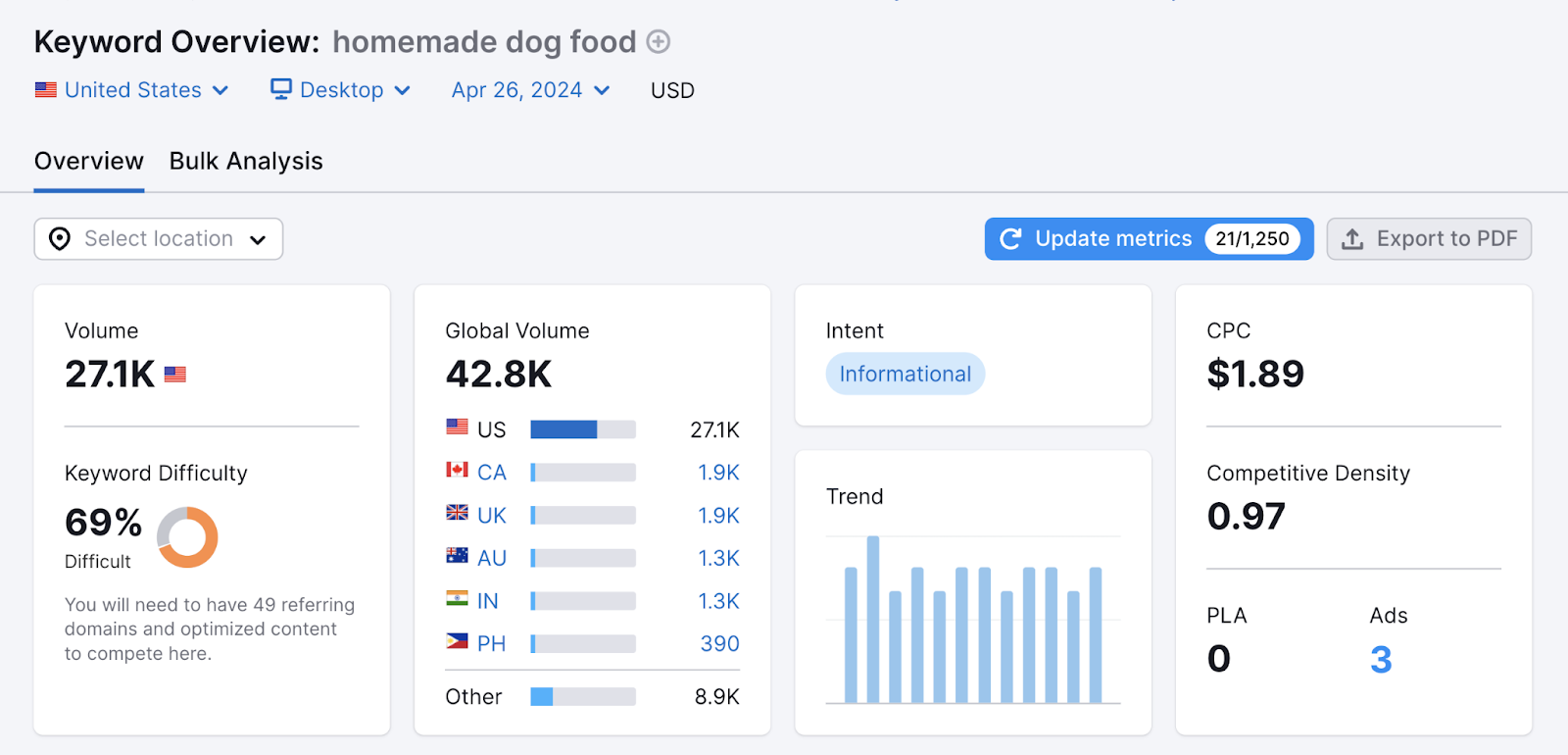Click the Canada flag in Global Volume list

(x=457, y=472)
